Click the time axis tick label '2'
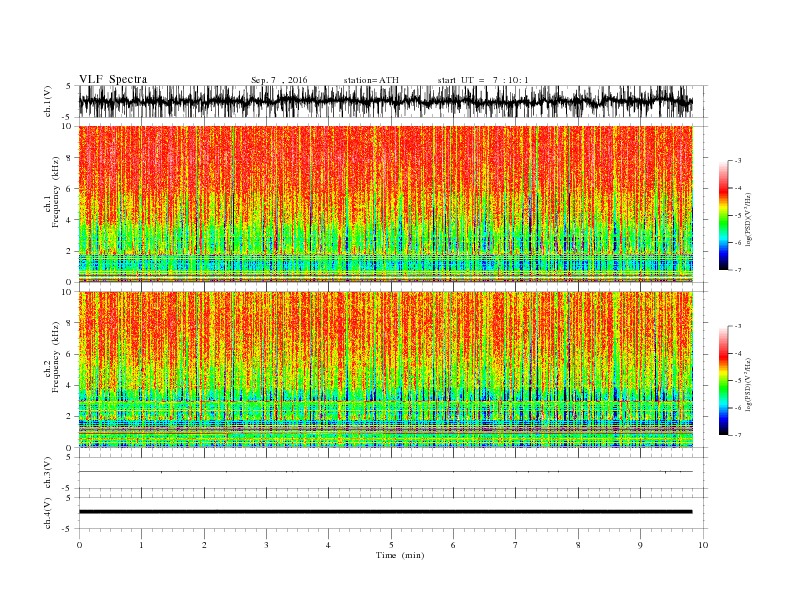The image size is (792, 612). 204,545
